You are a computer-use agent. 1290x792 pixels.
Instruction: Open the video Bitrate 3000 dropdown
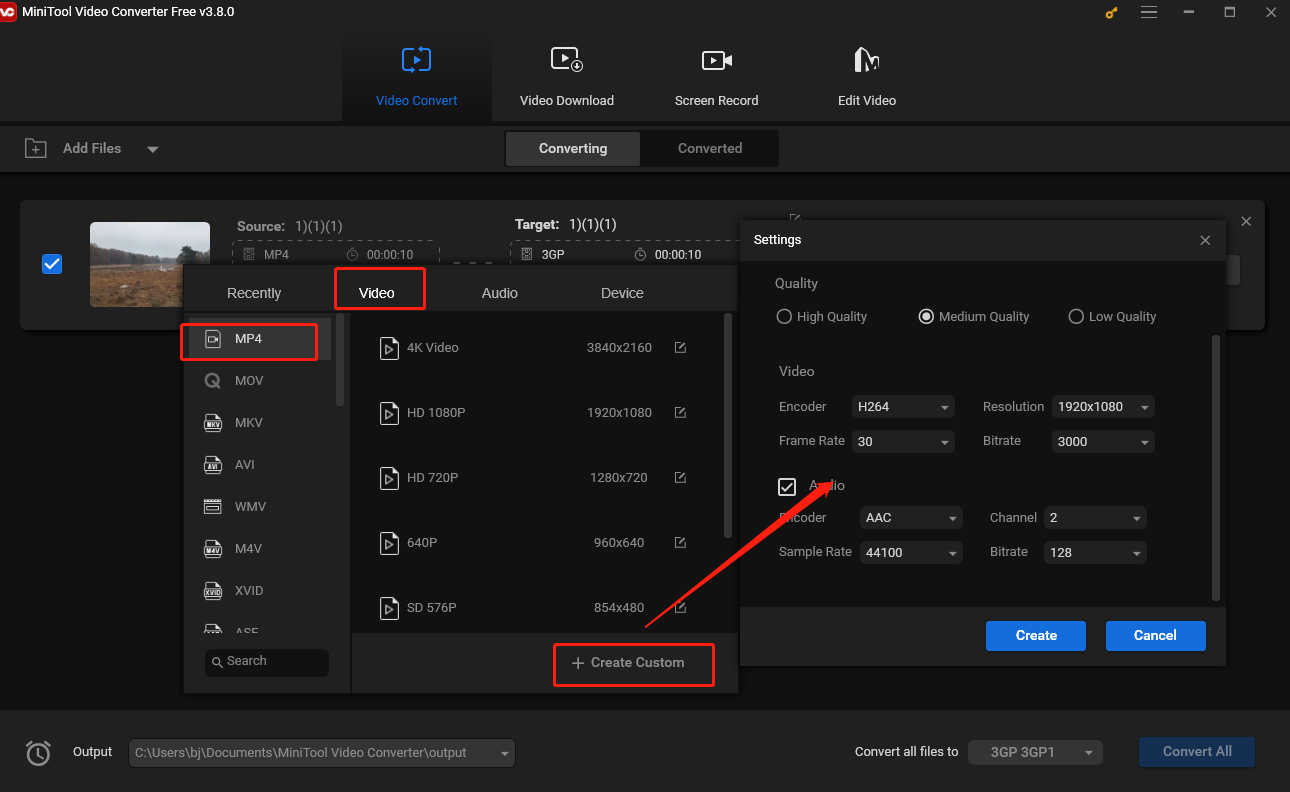(x=1104, y=441)
